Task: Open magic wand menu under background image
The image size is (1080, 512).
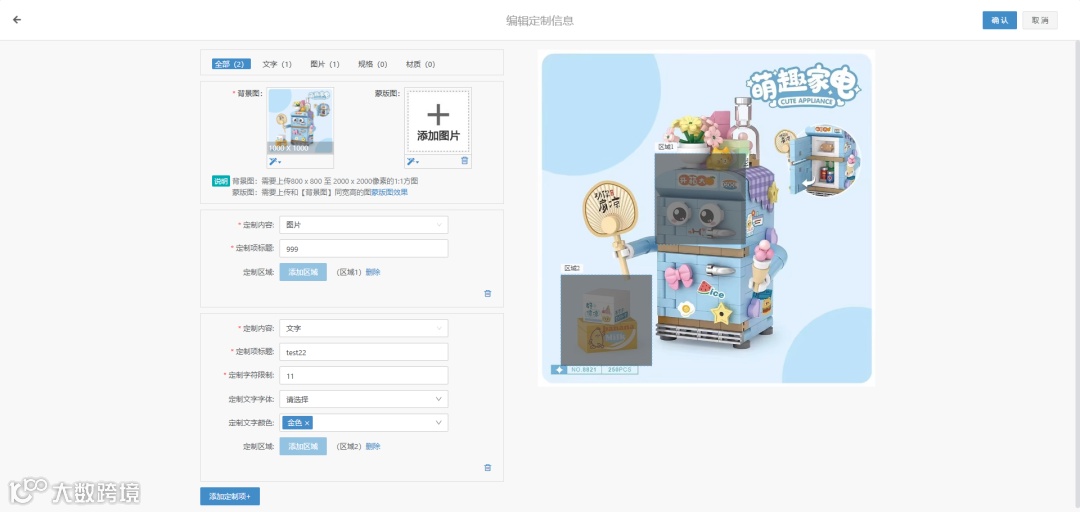Action: click(x=275, y=161)
